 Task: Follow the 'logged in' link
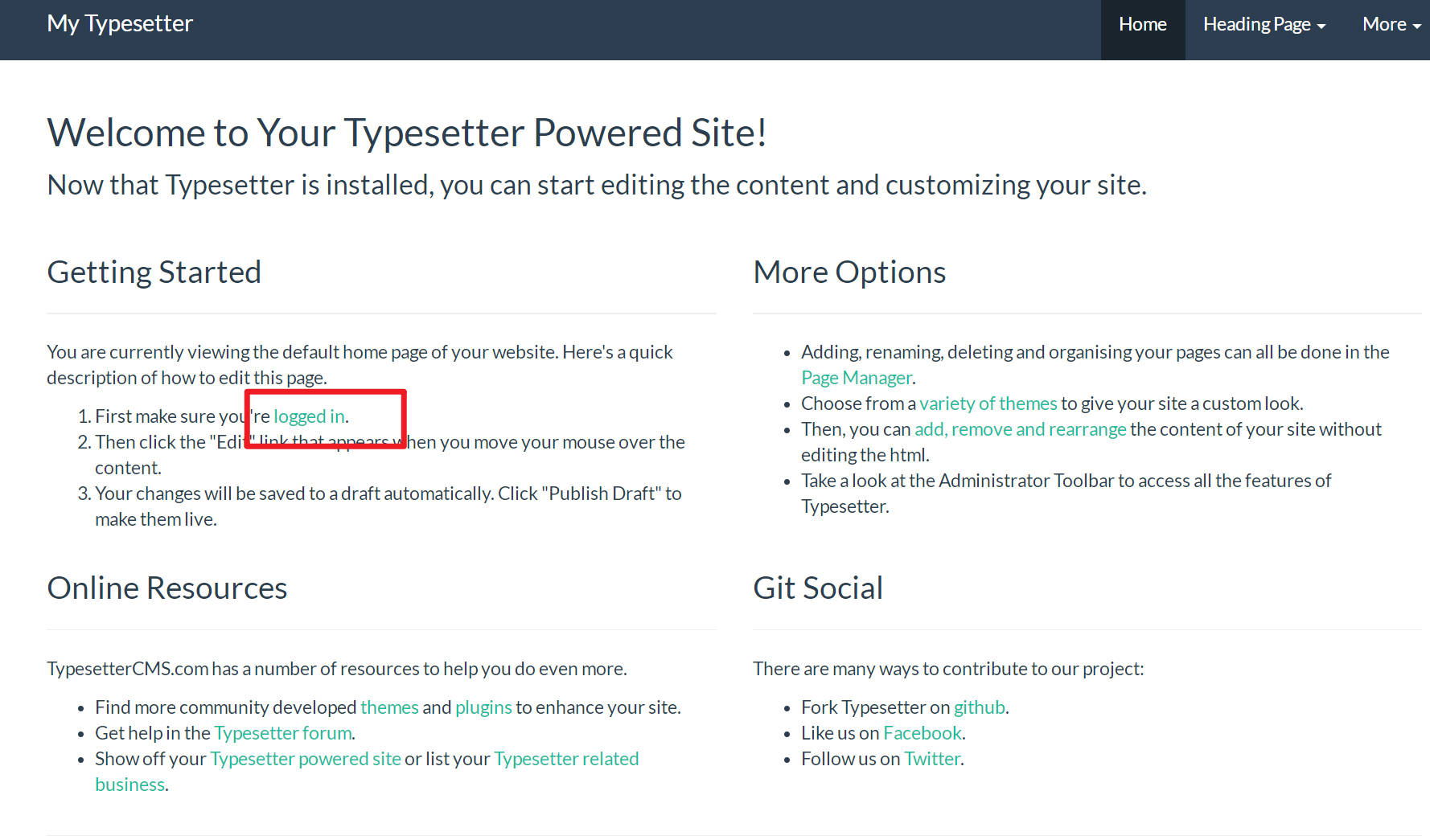click(x=310, y=416)
